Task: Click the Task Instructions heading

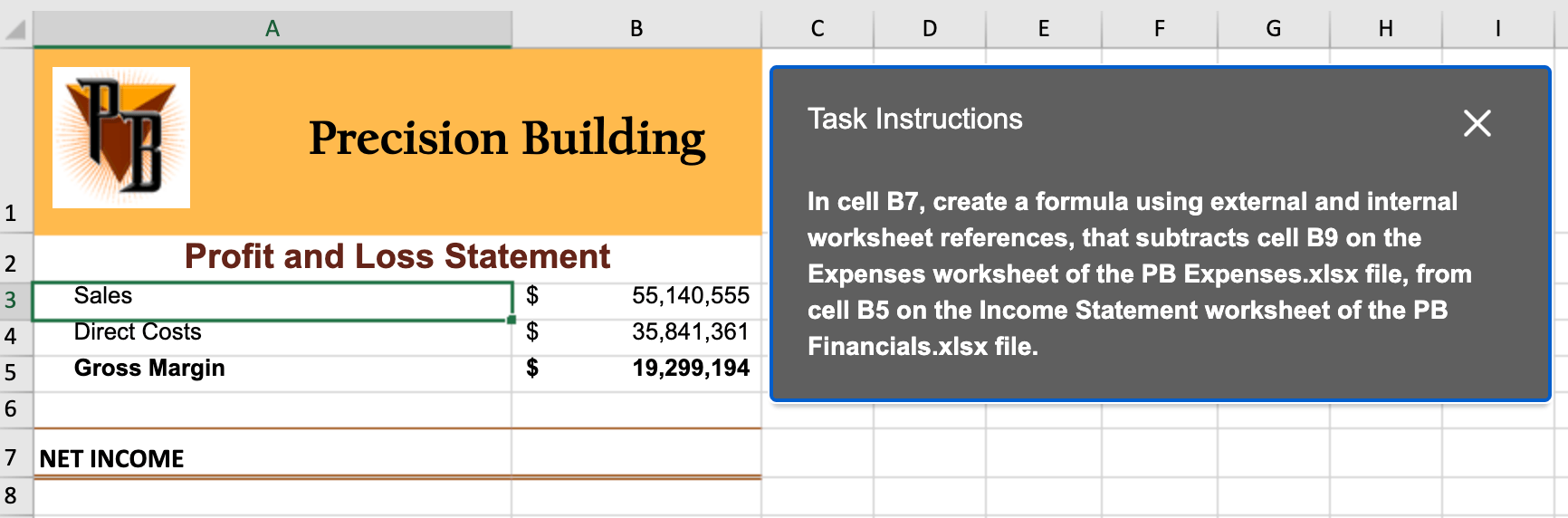Action: [x=915, y=119]
